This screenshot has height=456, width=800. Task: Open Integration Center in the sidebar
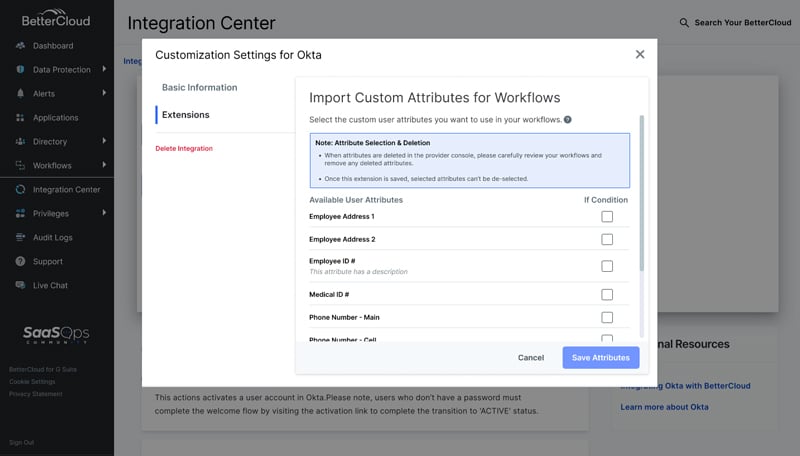point(66,190)
